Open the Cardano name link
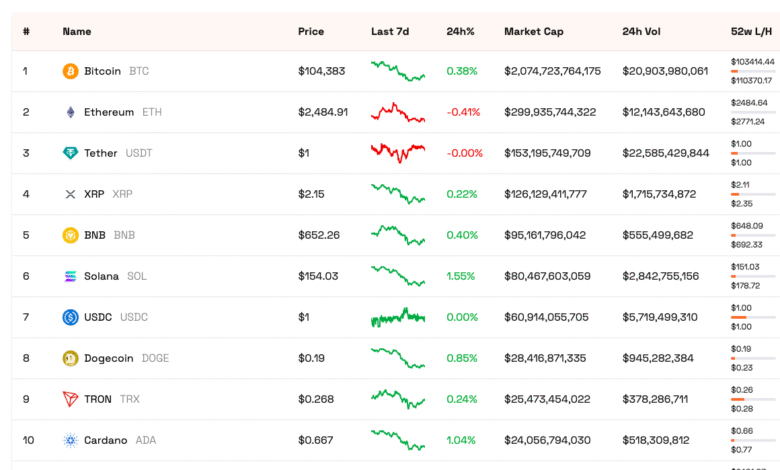This screenshot has width=780, height=470. tap(105, 440)
